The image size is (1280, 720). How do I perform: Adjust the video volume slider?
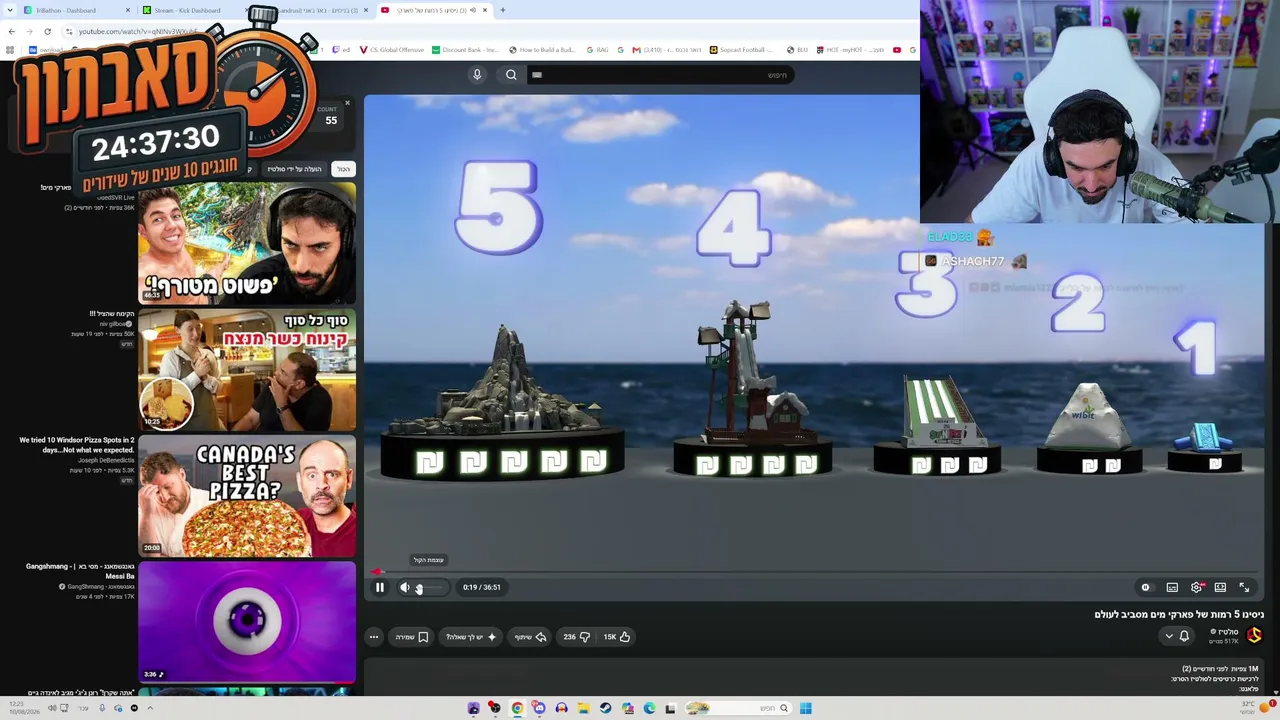[429, 588]
